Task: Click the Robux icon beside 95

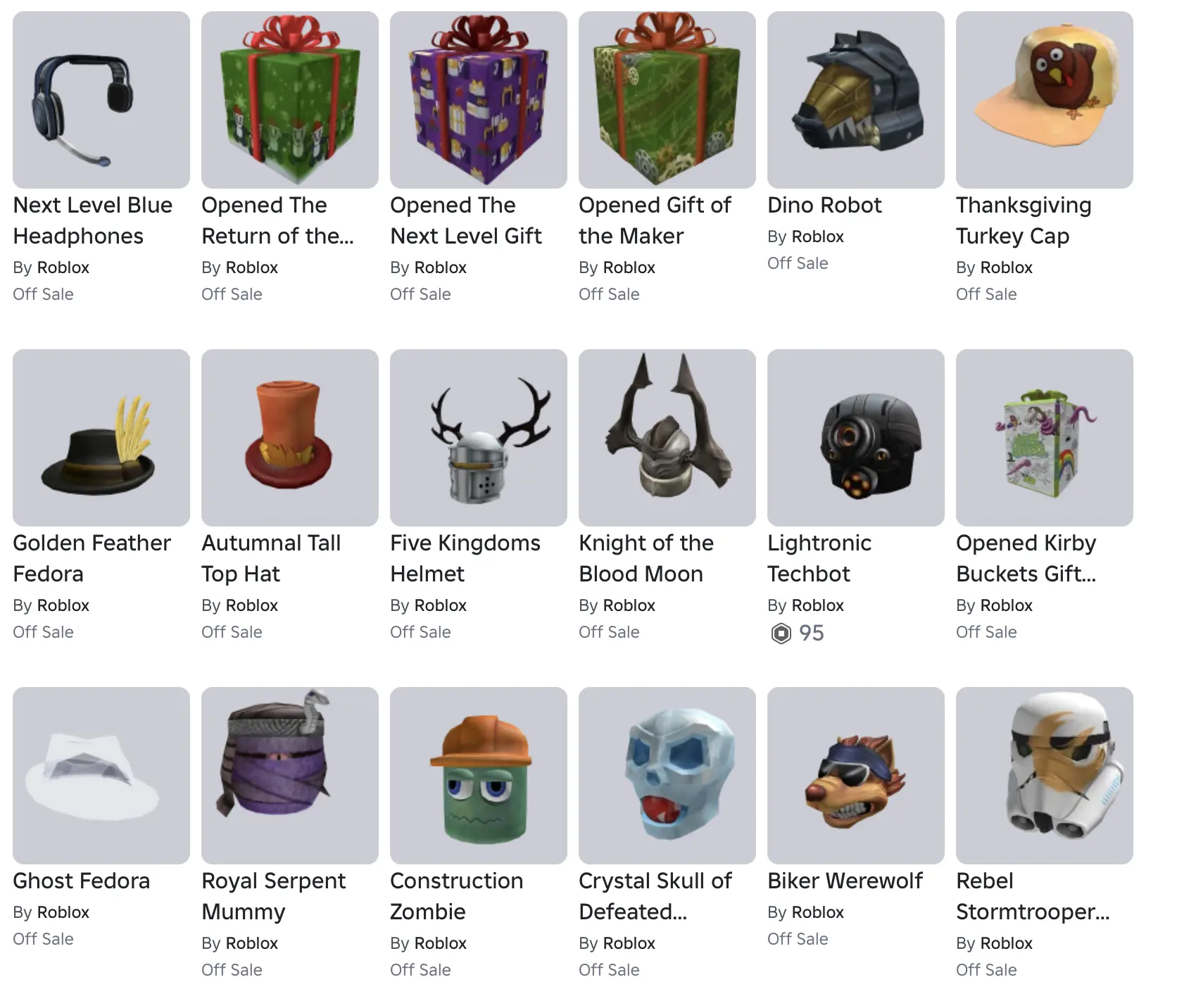Action: 781,634
